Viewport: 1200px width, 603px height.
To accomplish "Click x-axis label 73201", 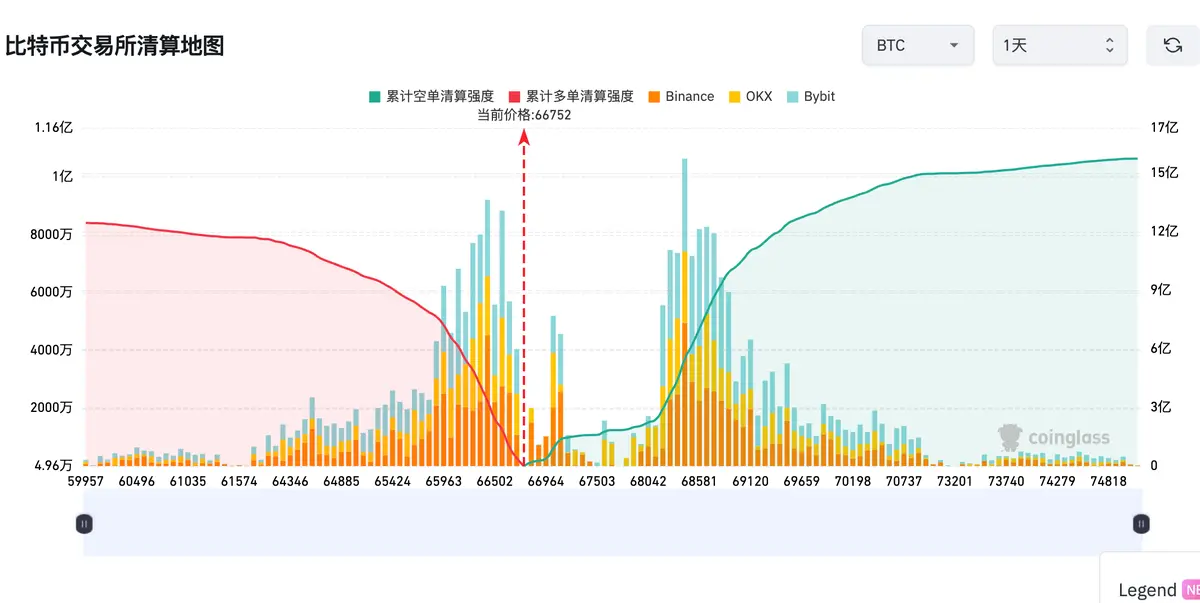I will [x=953, y=481].
